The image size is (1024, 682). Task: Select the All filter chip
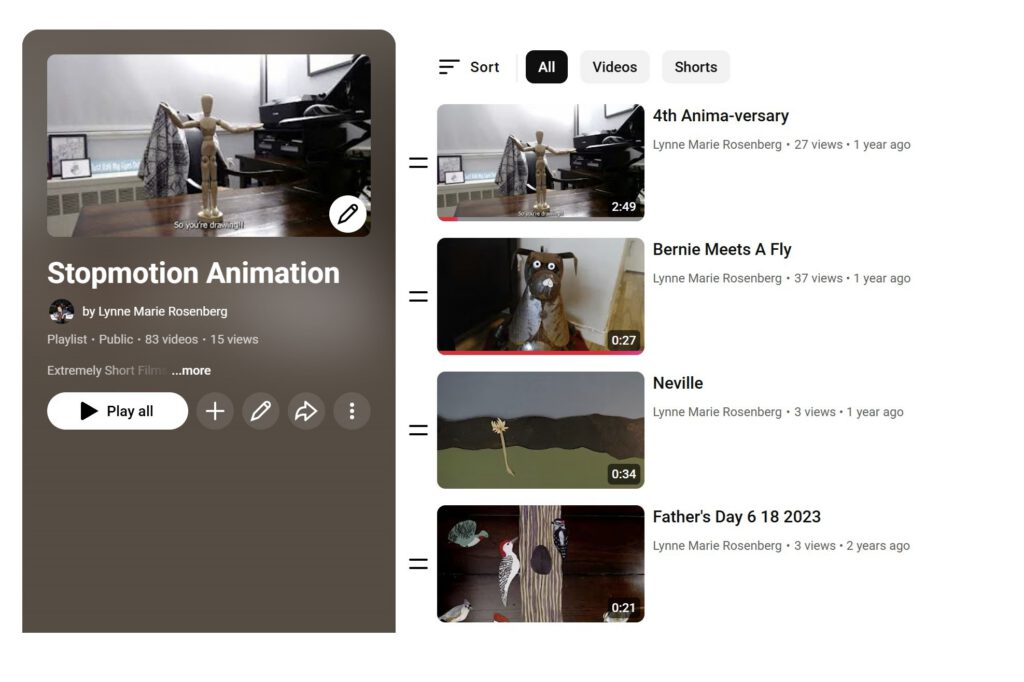(546, 67)
